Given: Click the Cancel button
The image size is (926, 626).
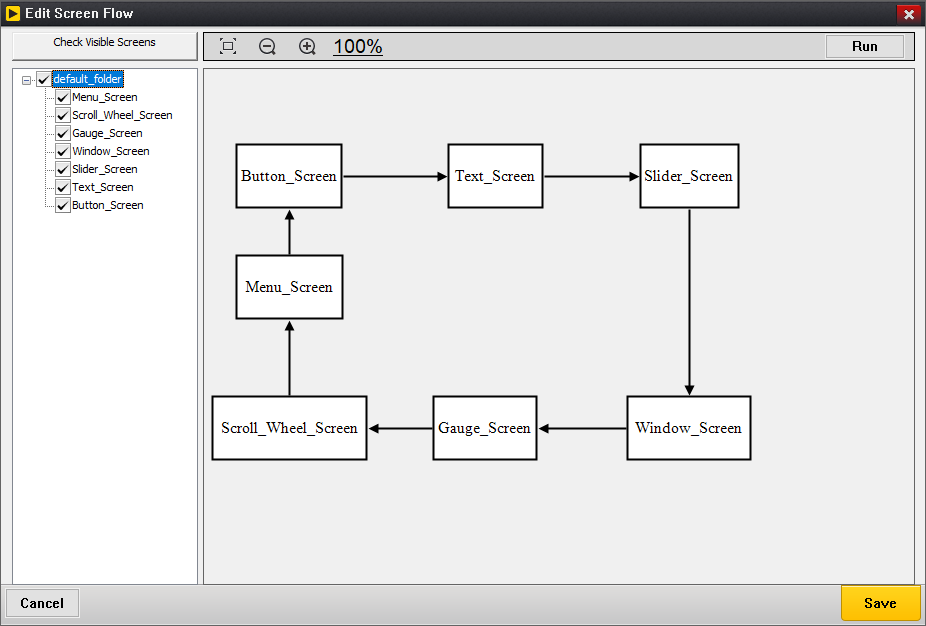Looking at the screenshot, I should click(x=42, y=603).
